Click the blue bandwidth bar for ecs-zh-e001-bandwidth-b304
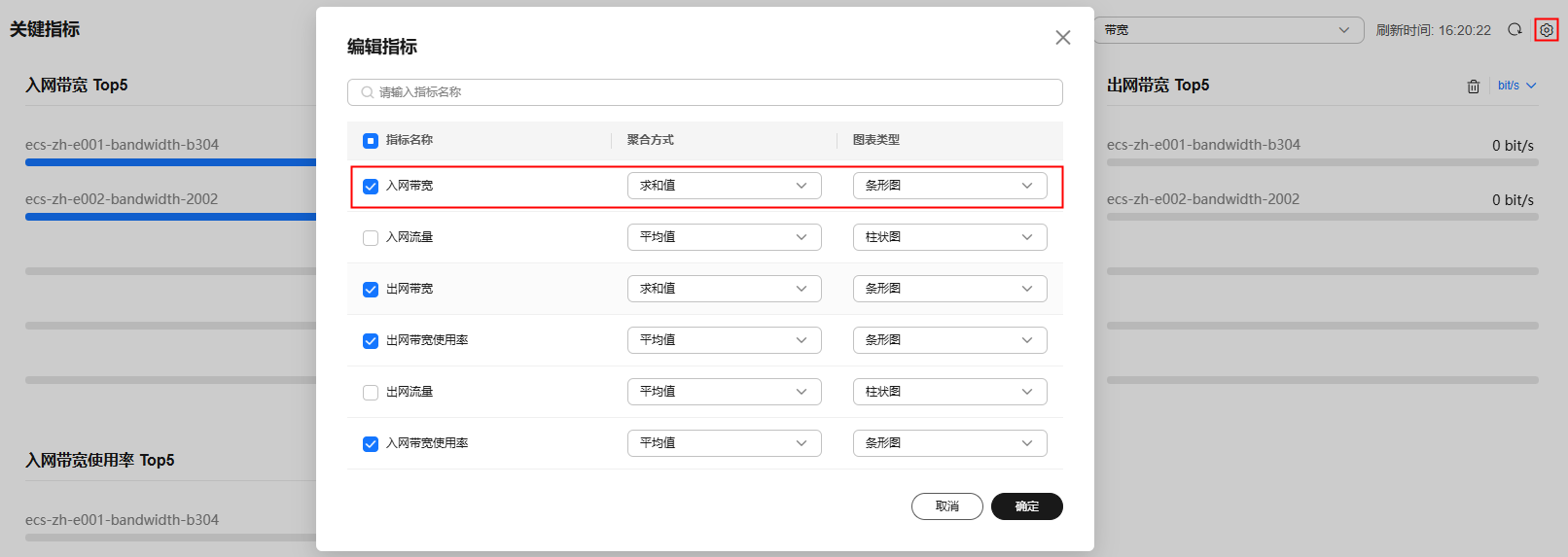This screenshot has width=1568, height=557. [x=170, y=162]
